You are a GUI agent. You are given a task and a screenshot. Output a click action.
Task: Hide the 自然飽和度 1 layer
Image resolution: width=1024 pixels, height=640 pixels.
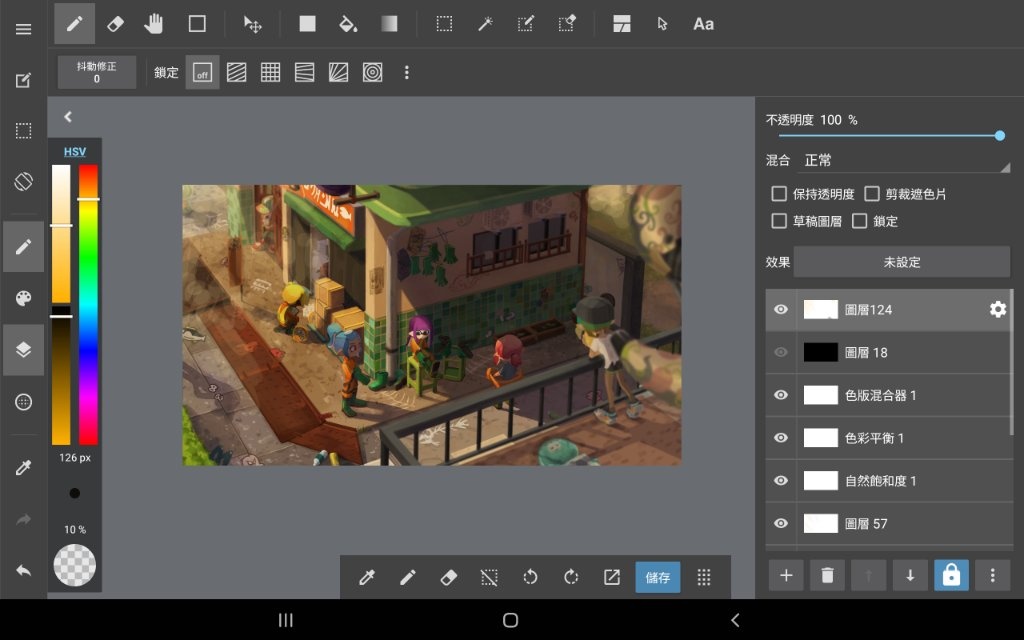[x=780, y=481]
